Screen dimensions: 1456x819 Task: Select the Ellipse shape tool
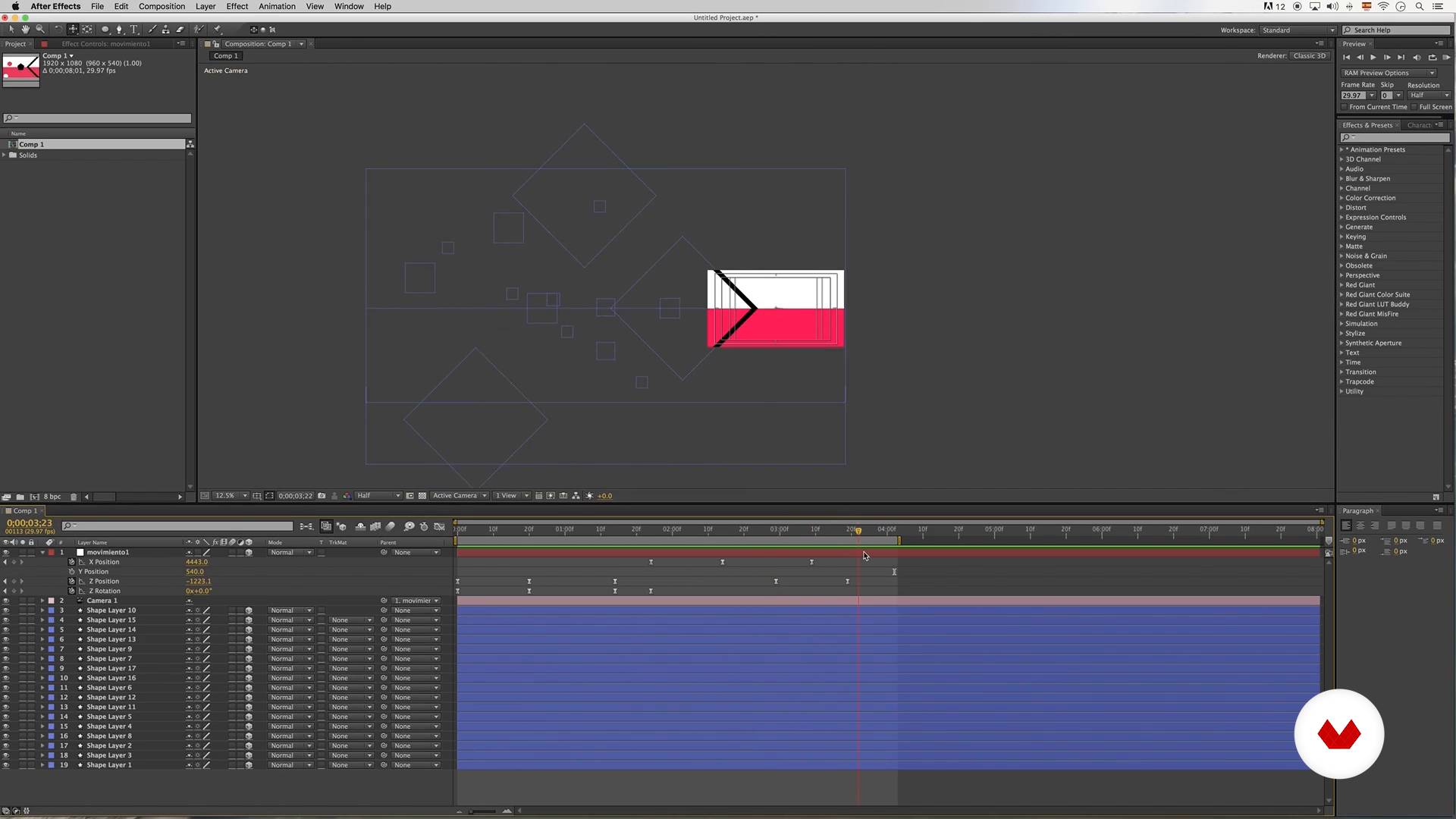pos(105,30)
